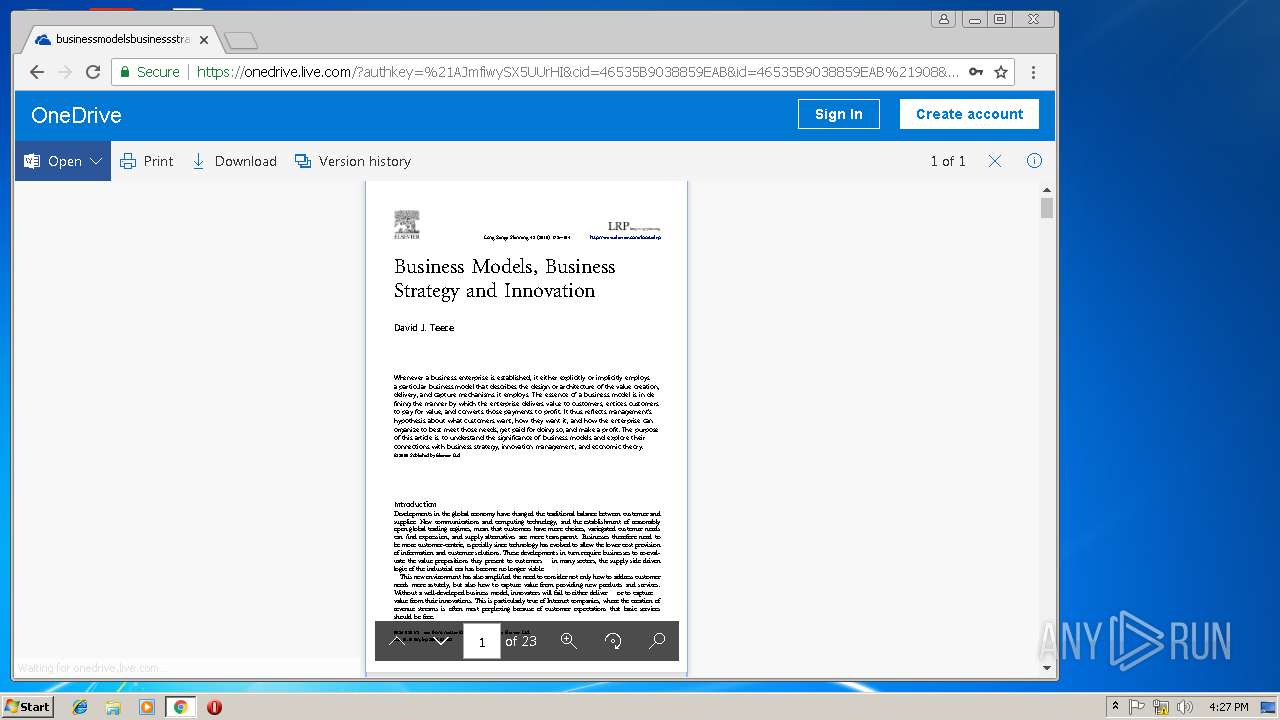Download the PDF file
1280x720 pixels.
point(234,161)
